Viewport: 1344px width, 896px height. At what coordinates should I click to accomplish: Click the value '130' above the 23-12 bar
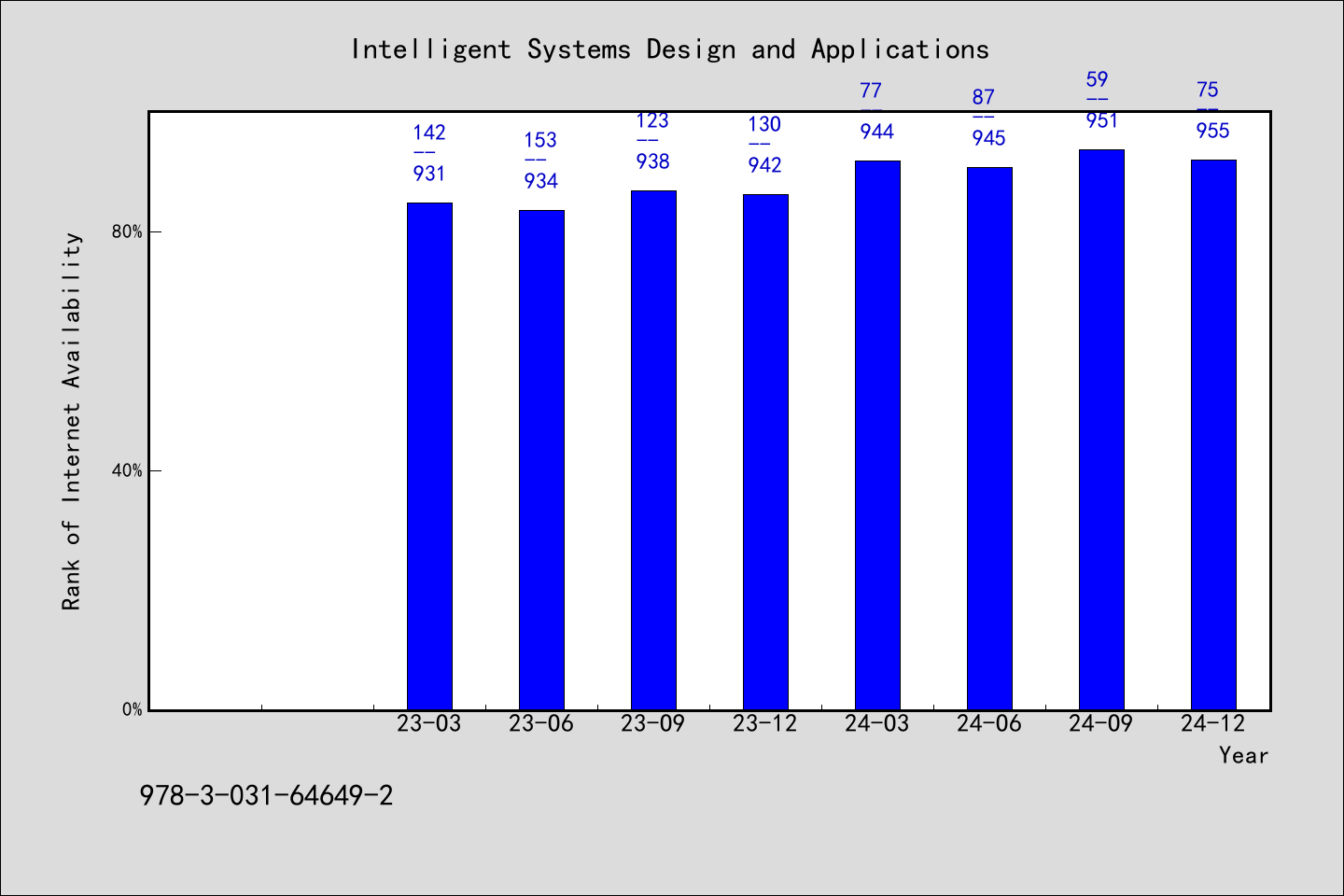click(x=764, y=124)
